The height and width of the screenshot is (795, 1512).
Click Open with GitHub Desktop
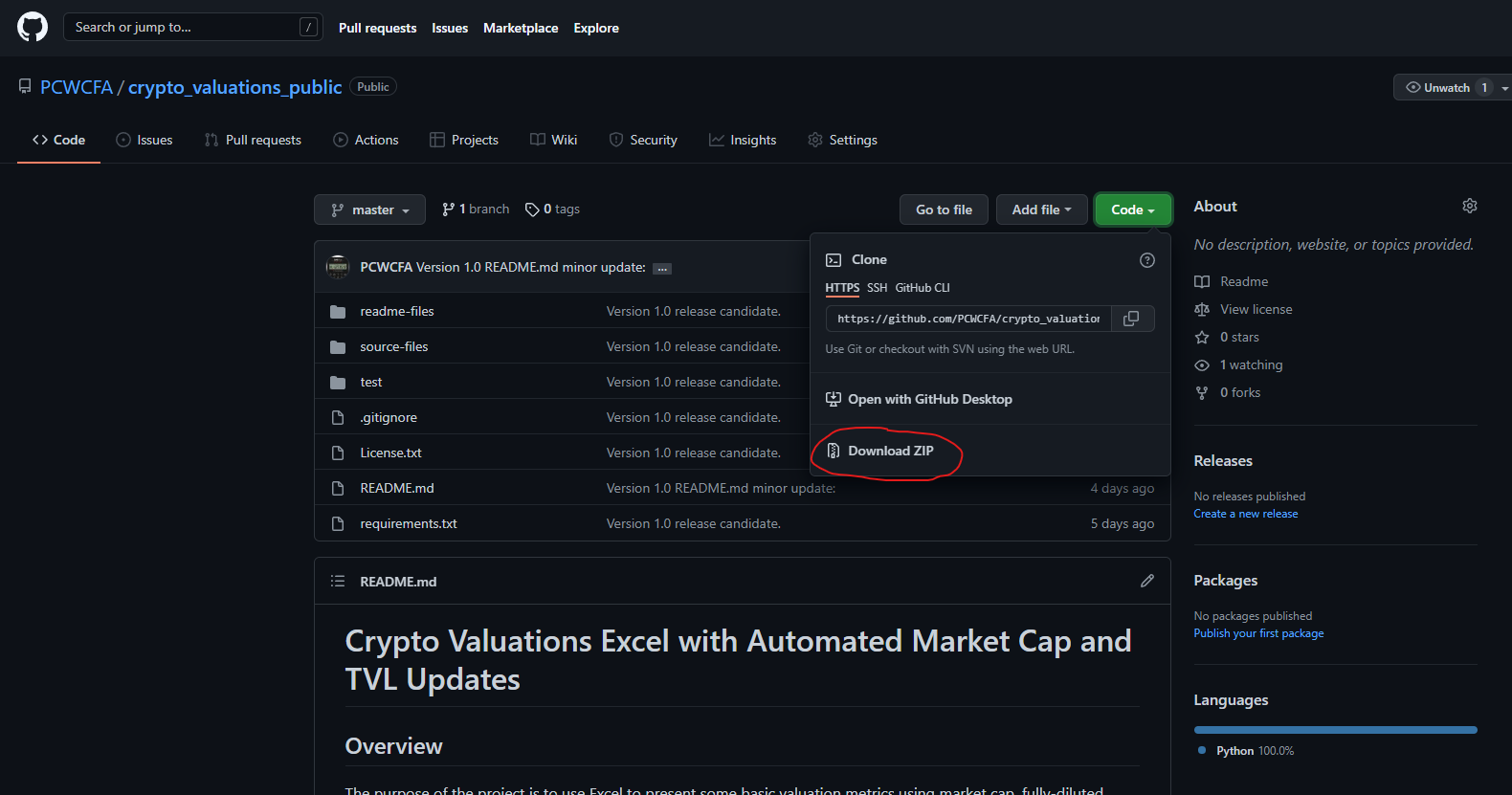pyautogui.click(x=919, y=399)
